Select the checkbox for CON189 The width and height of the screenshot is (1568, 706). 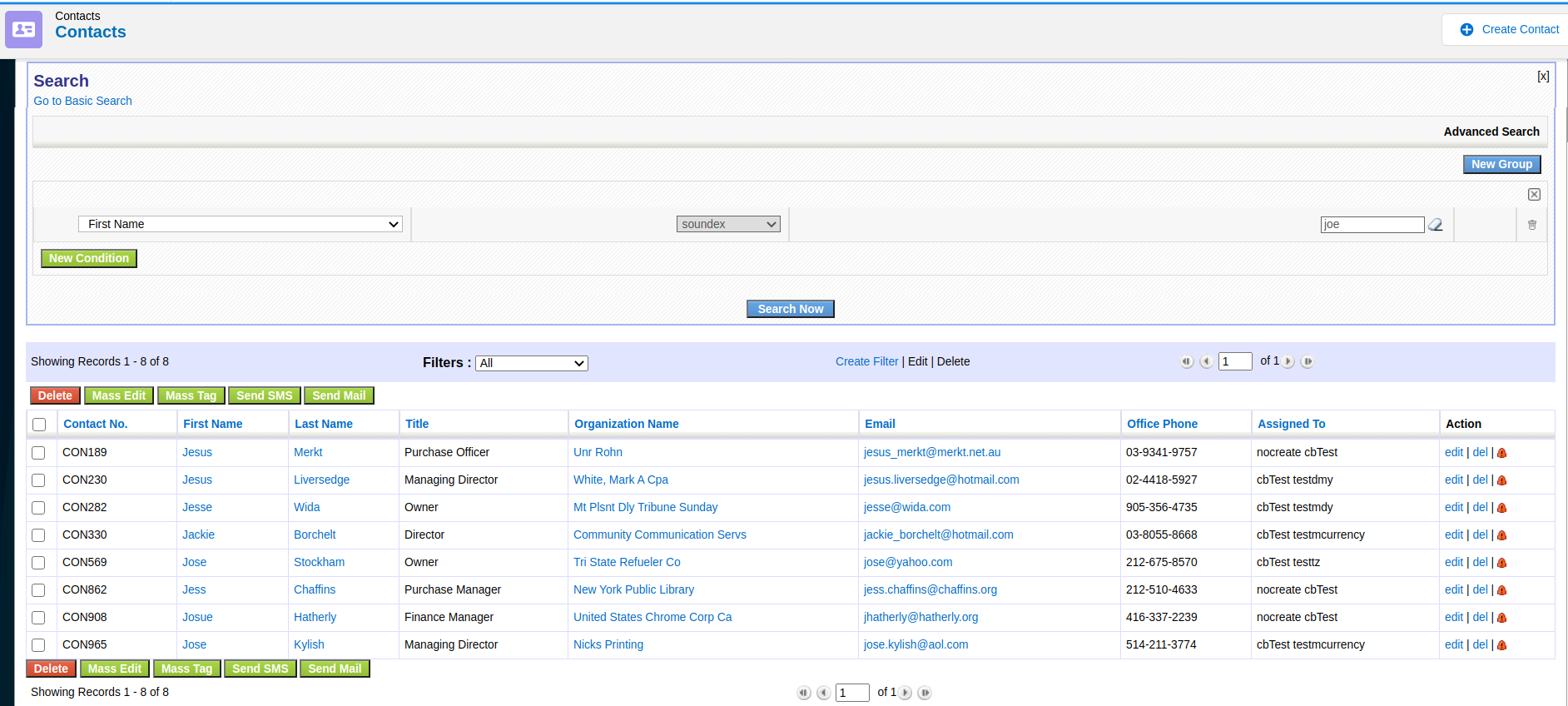tap(38, 453)
